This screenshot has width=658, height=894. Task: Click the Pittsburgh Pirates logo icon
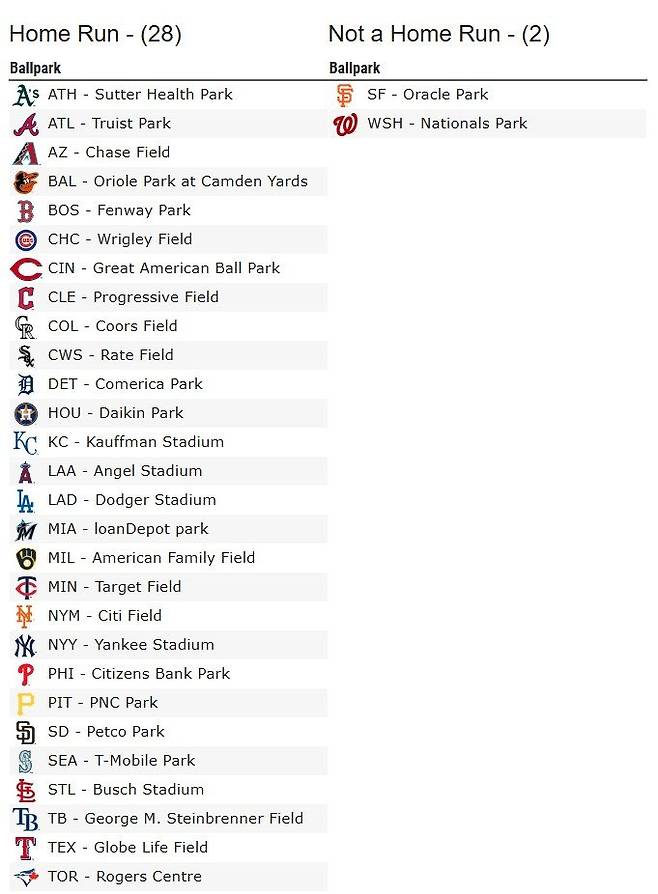(26, 704)
